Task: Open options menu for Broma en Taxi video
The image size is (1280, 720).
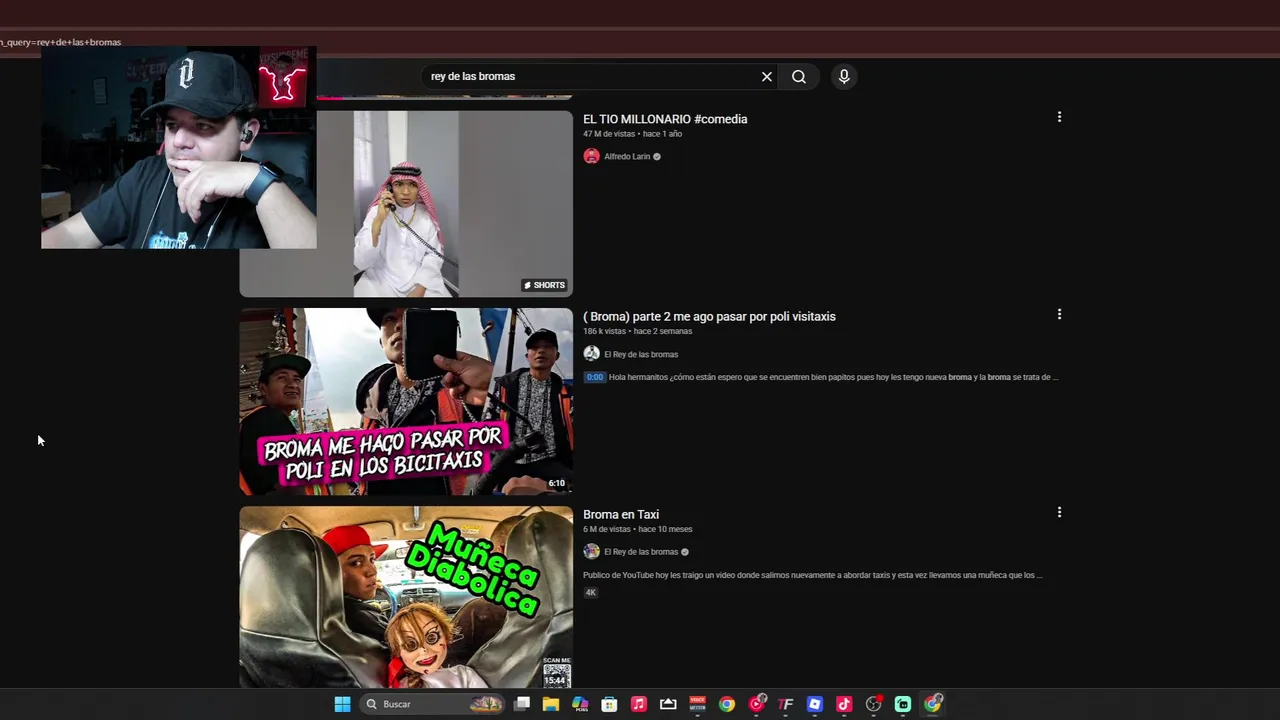Action: [x=1059, y=512]
